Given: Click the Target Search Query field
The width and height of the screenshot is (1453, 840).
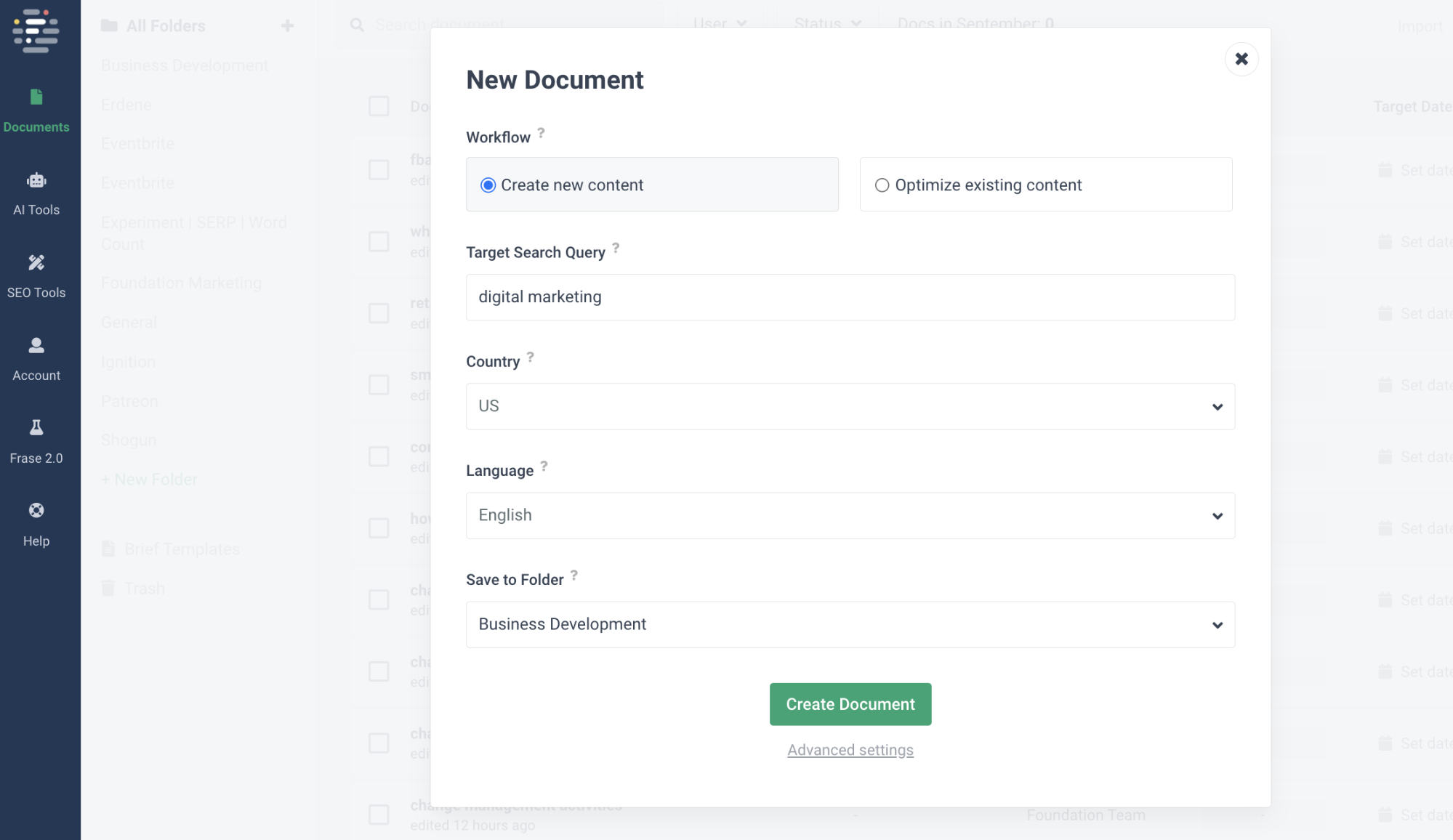Looking at the screenshot, I should [x=850, y=297].
